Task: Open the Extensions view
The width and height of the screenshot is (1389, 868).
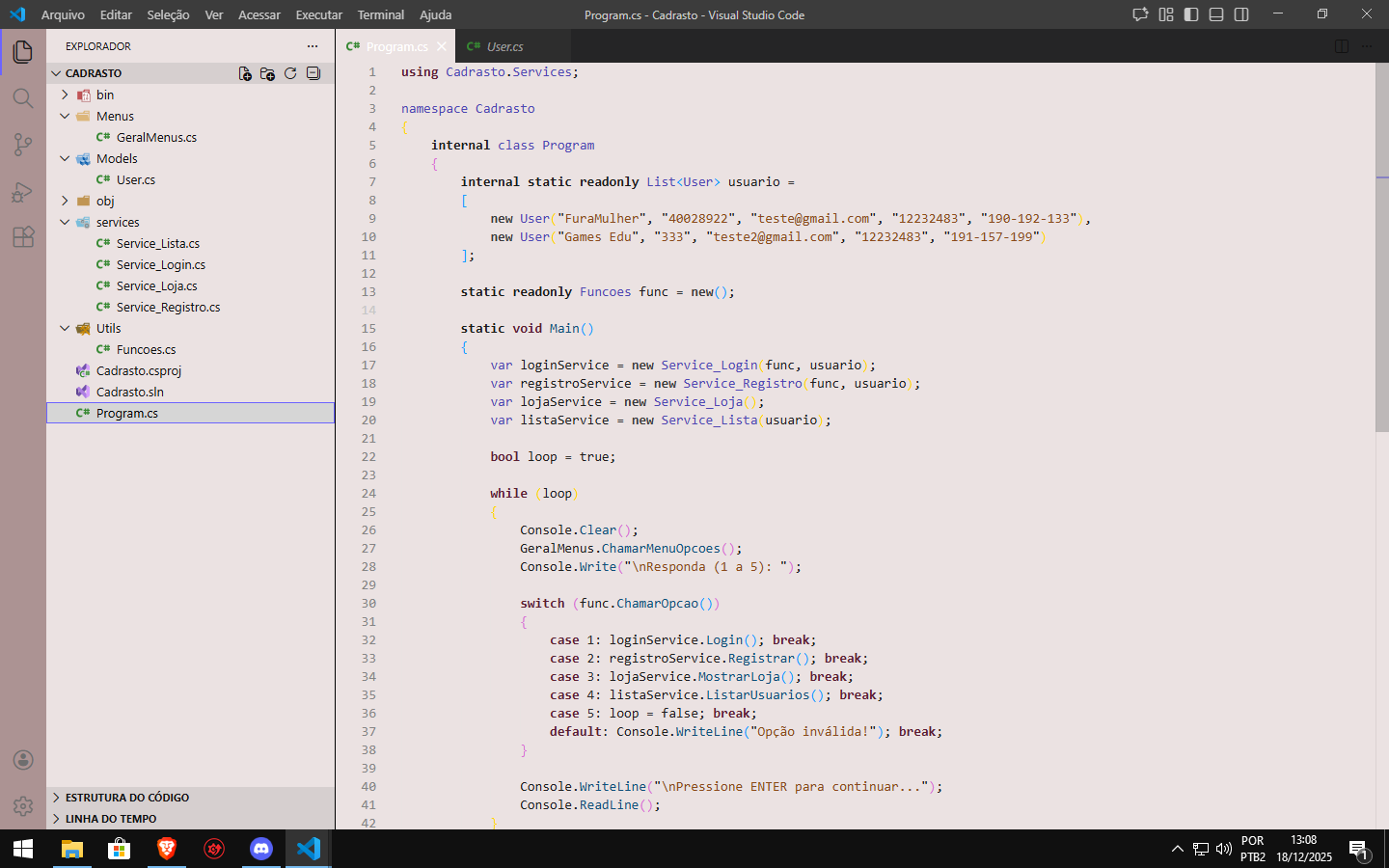Action: coord(23,237)
